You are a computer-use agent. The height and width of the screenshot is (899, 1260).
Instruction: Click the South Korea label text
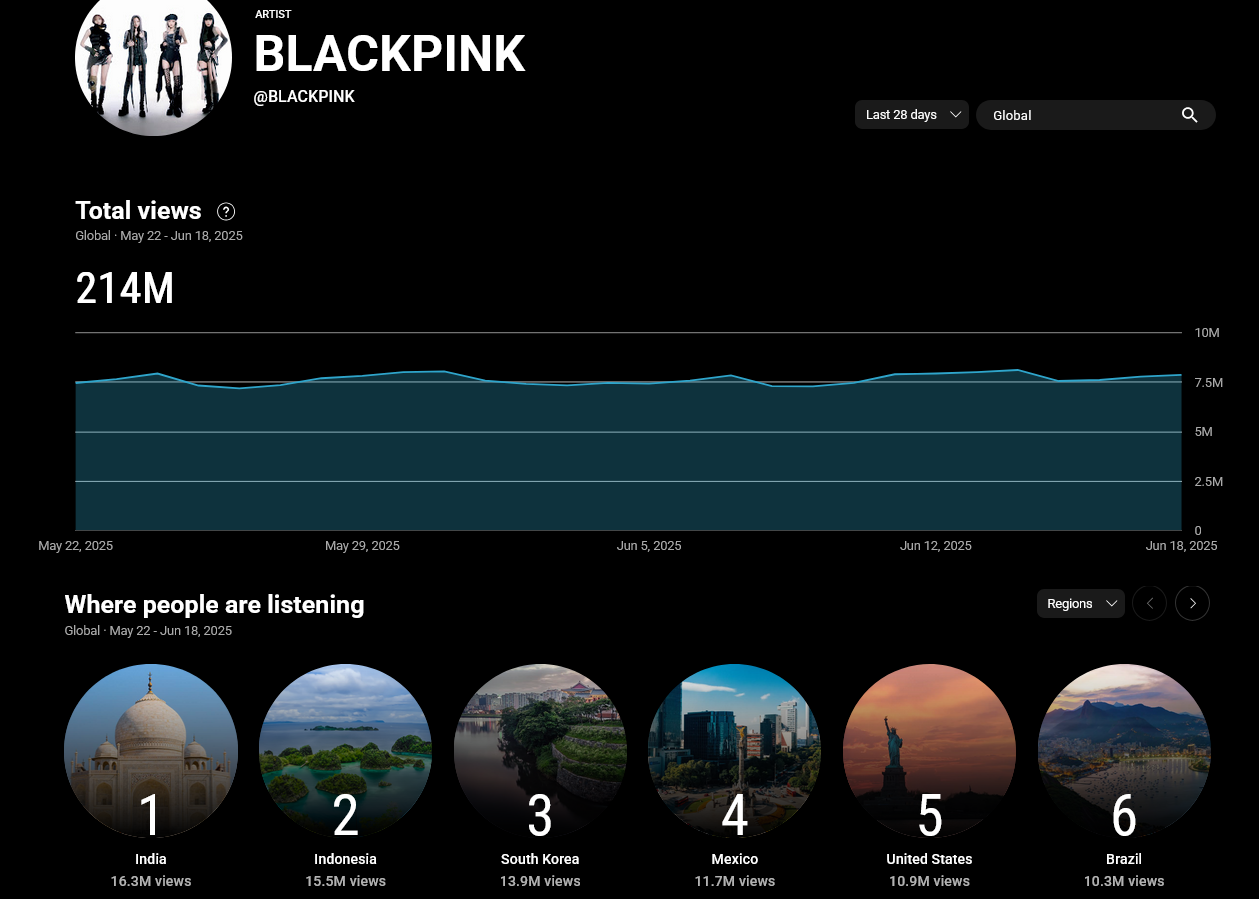pos(540,859)
